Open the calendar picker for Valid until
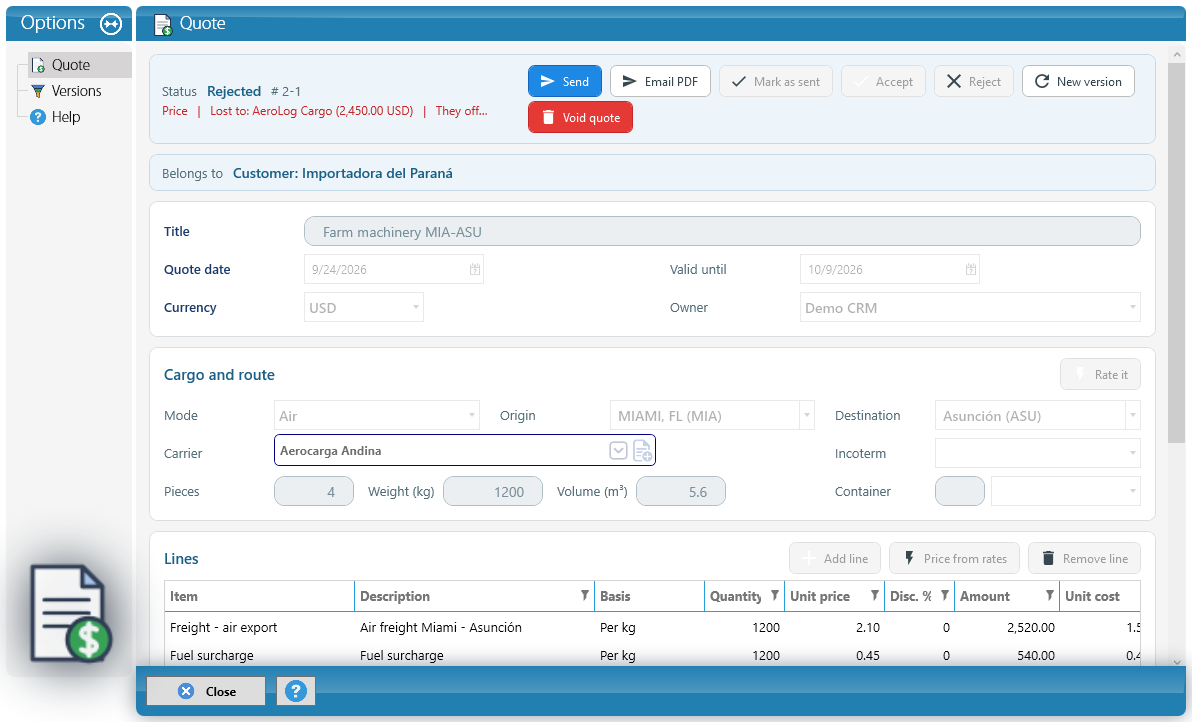 (x=970, y=269)
